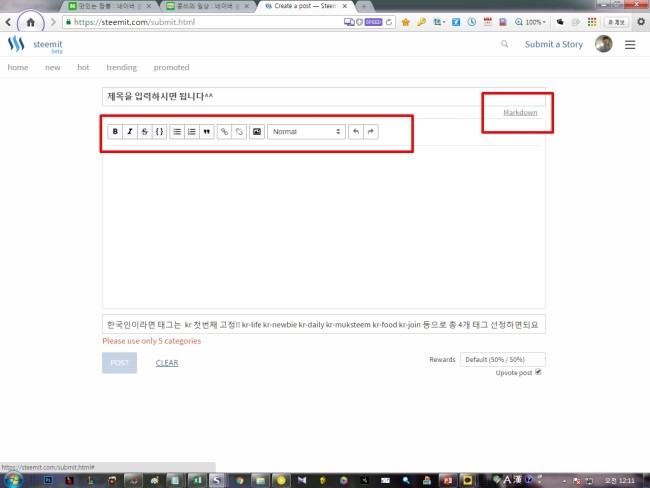Insert an image into the post
Image resolution: width=650 pixels, height=488 pixels.
257,131
